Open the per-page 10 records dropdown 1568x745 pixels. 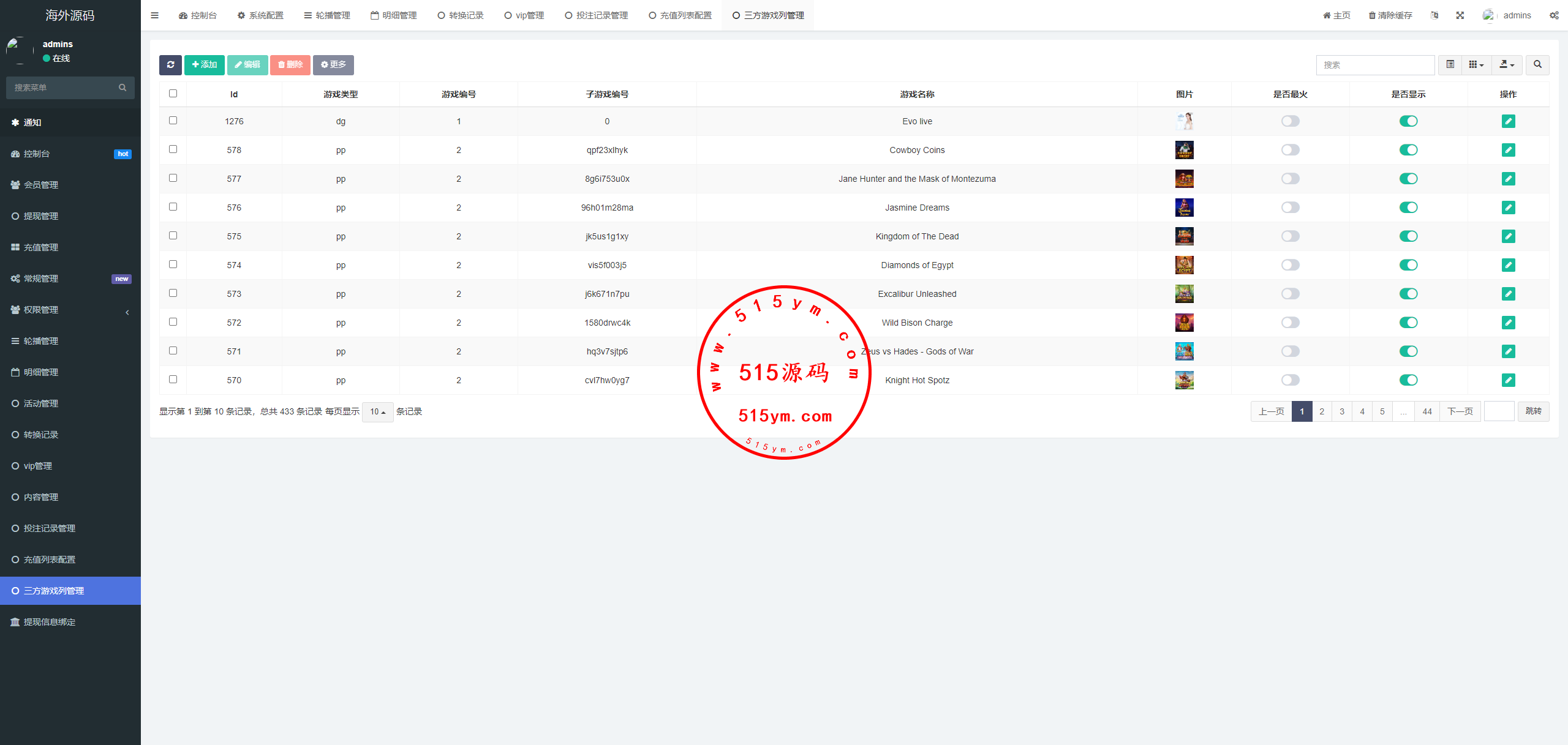[377, 412]
